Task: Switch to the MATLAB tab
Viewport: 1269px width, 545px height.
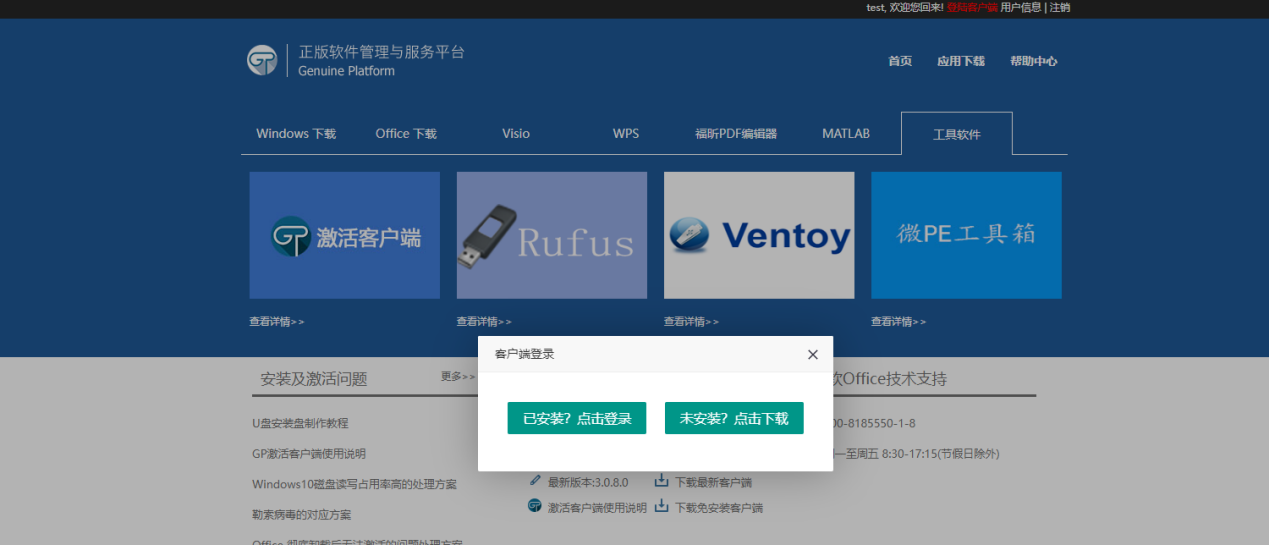Action: 846,134
